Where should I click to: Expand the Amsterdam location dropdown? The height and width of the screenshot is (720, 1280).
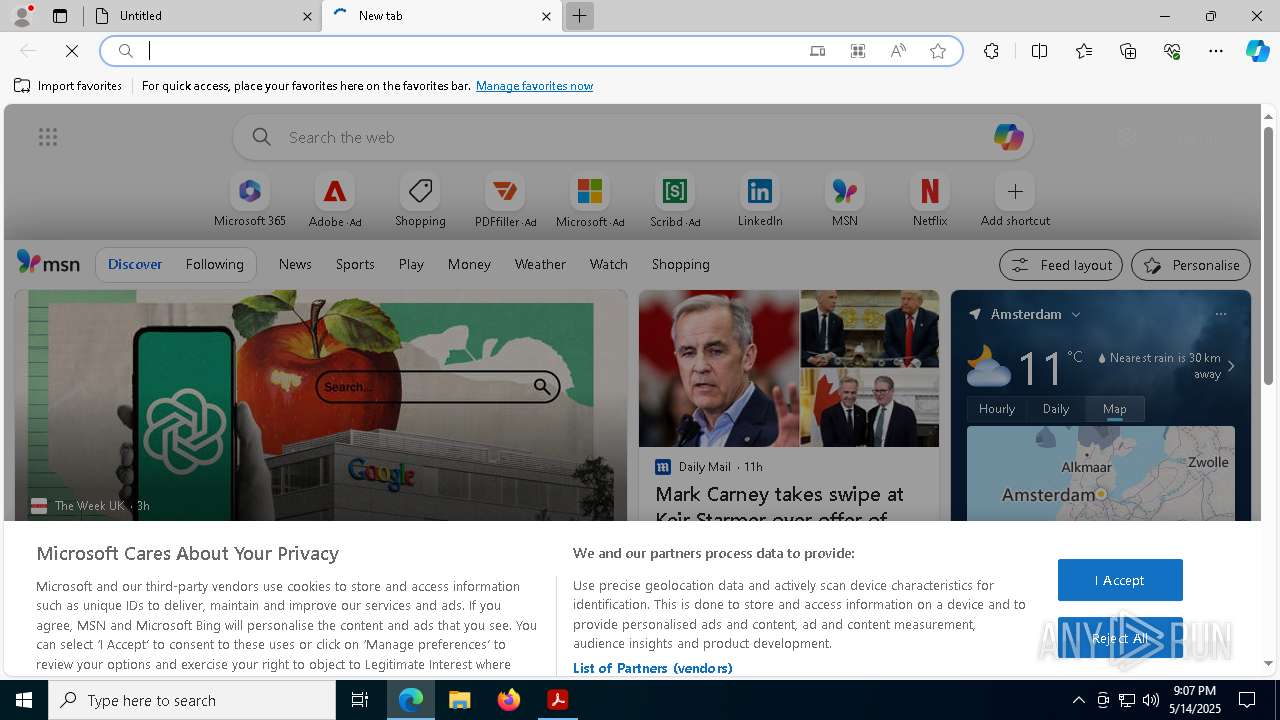[x=1076, y=314]
